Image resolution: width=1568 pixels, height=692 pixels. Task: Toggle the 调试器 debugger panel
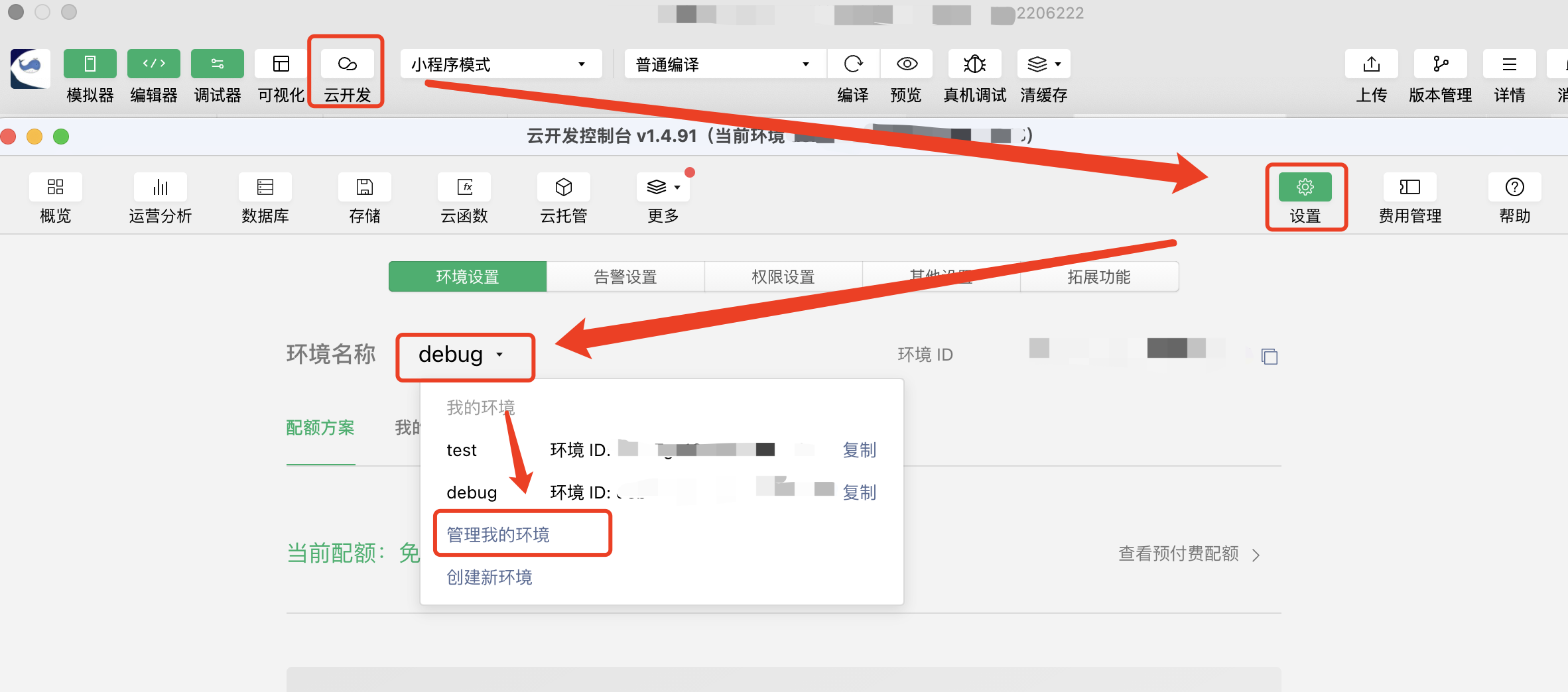pos(218,64)
